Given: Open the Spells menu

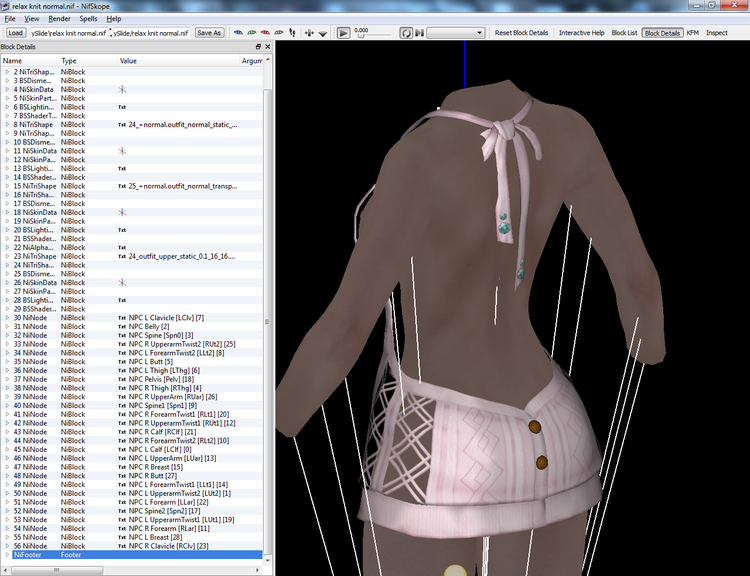Looking at the screenshot, I should [x=88, y=19].
